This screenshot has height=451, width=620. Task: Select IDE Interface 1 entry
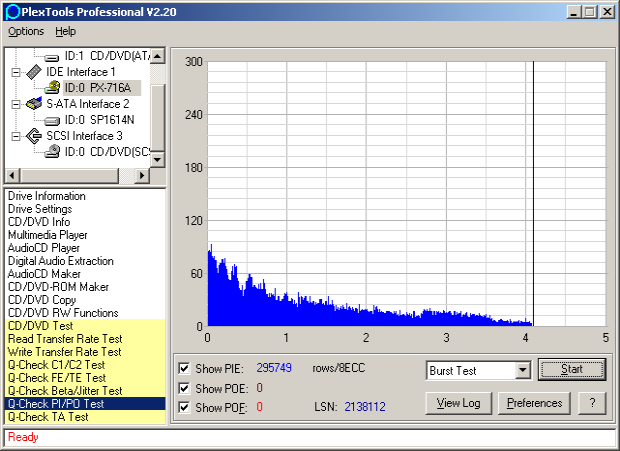81,72
